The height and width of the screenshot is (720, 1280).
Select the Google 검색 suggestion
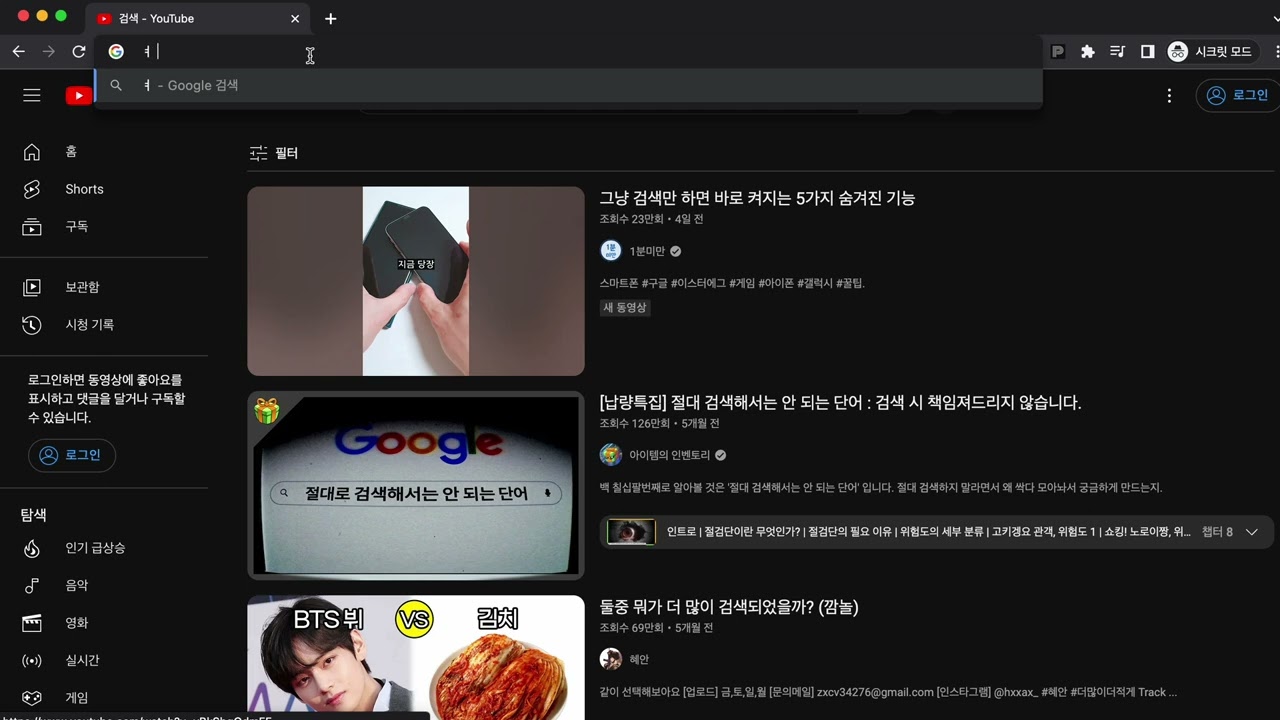(x=568, y=86)
